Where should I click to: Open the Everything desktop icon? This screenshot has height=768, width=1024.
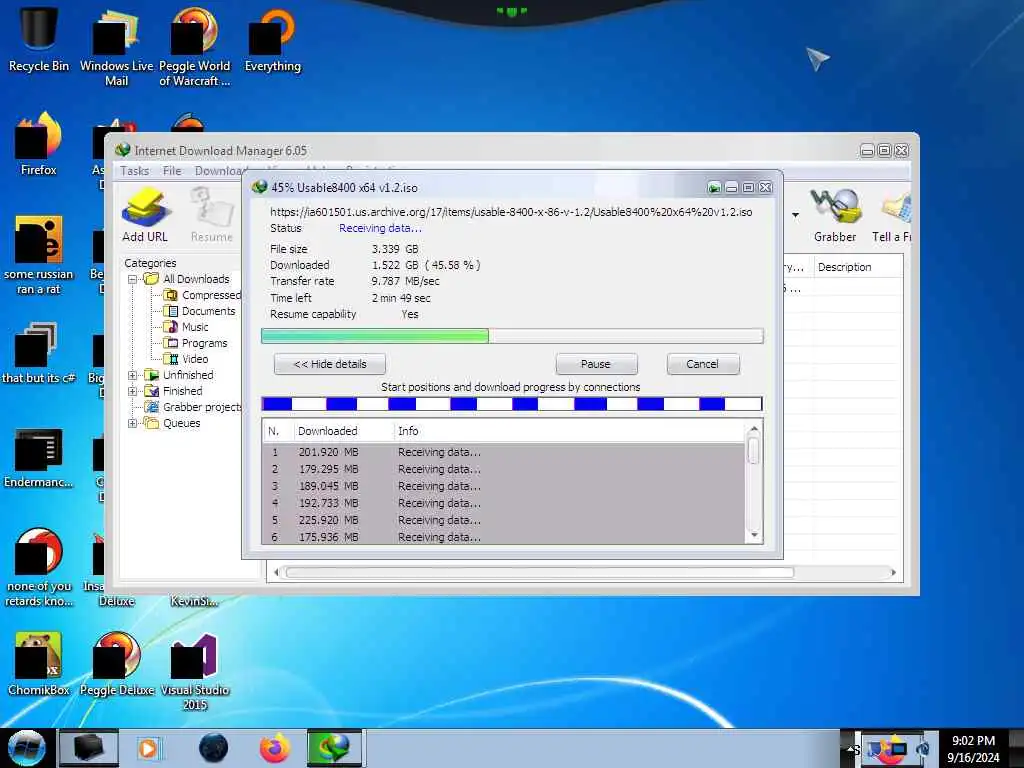point(272,38)
